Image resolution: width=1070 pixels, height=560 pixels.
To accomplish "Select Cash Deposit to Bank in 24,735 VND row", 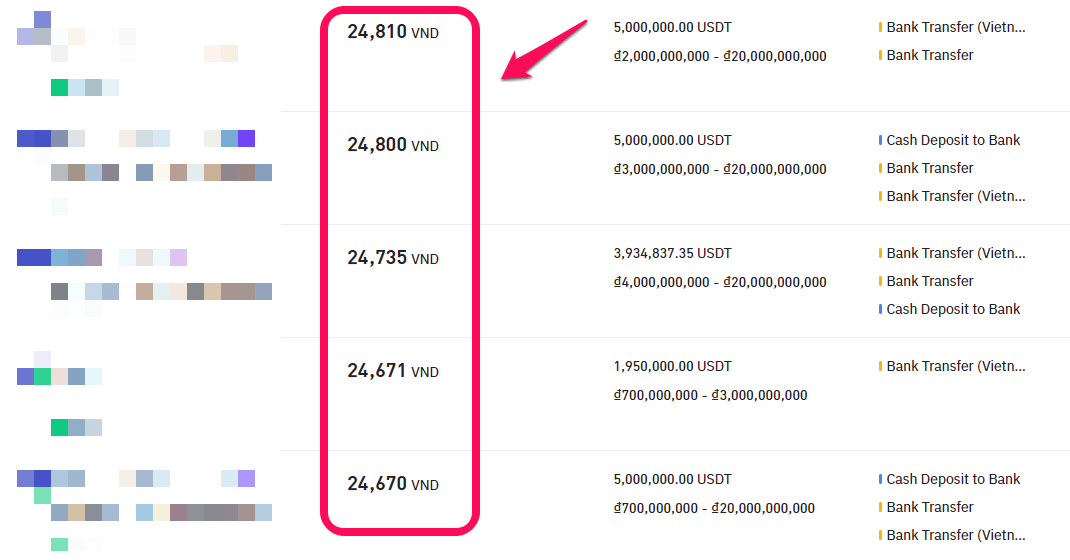I will [x=953, y=309].
